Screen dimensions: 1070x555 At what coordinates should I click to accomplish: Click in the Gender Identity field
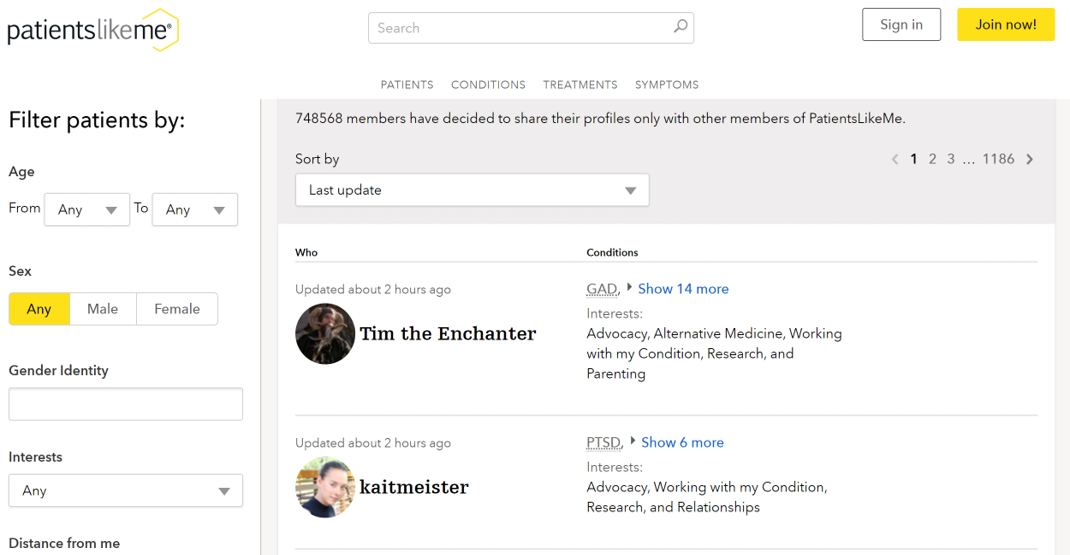point(126,404)
